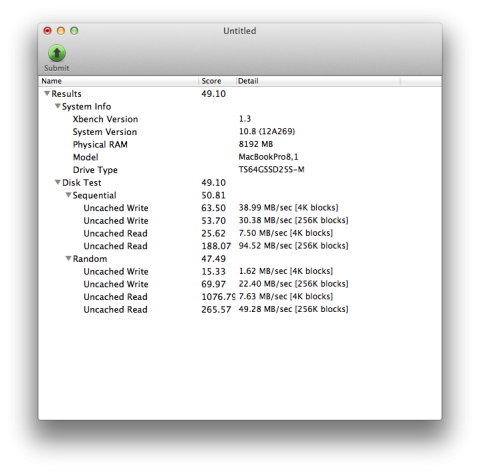Select Uncached Write row scoring 15.33
Image resolution: width=480 pixels, height=473 pixels.
point(240,271)
